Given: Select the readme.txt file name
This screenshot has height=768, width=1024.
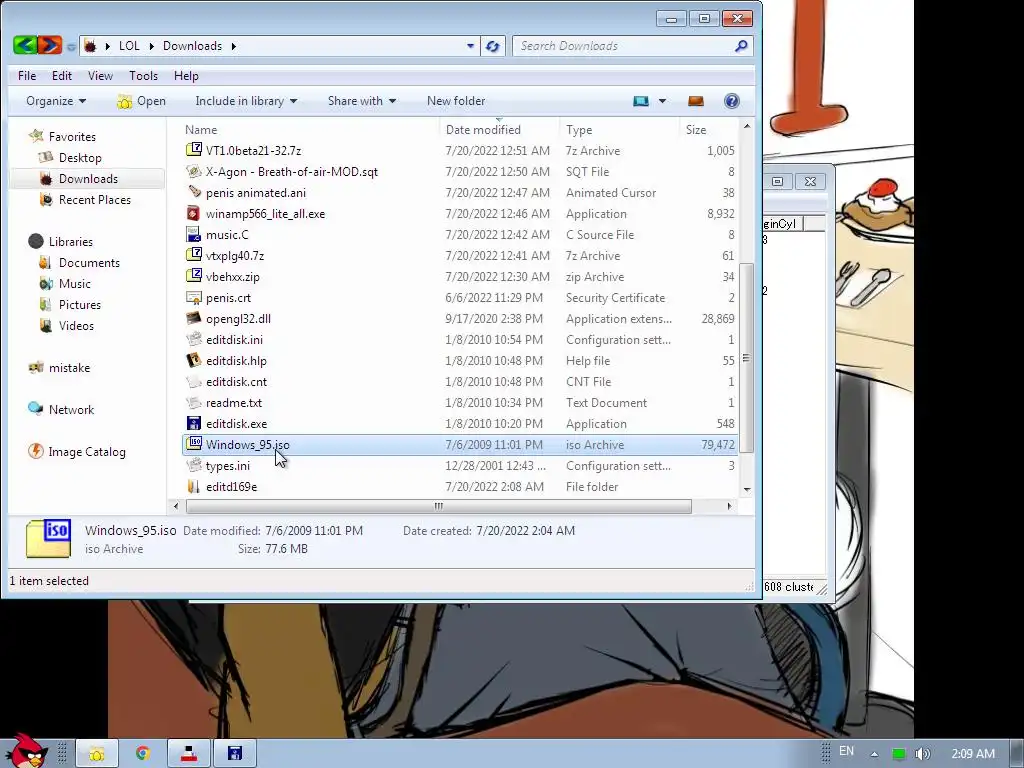Looking at the screenshot, I should coord(234,403).
